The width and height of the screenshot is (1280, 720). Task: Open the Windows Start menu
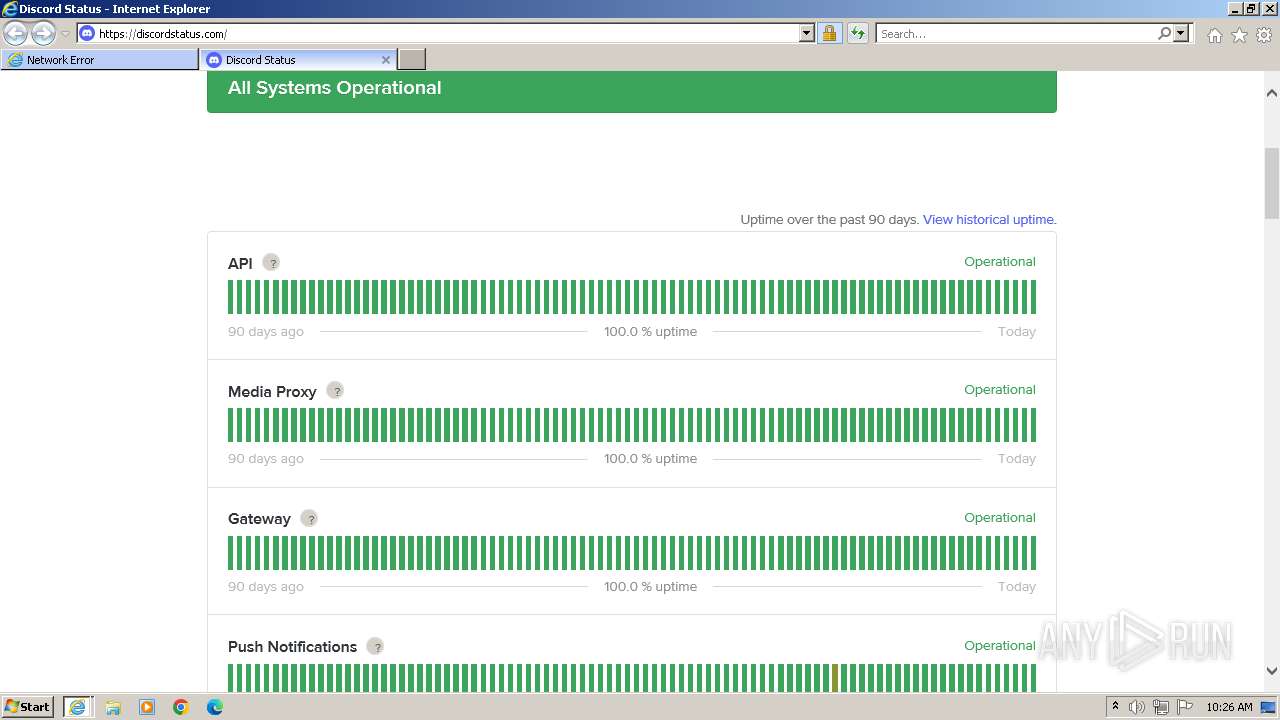click(x=28, y=707)
